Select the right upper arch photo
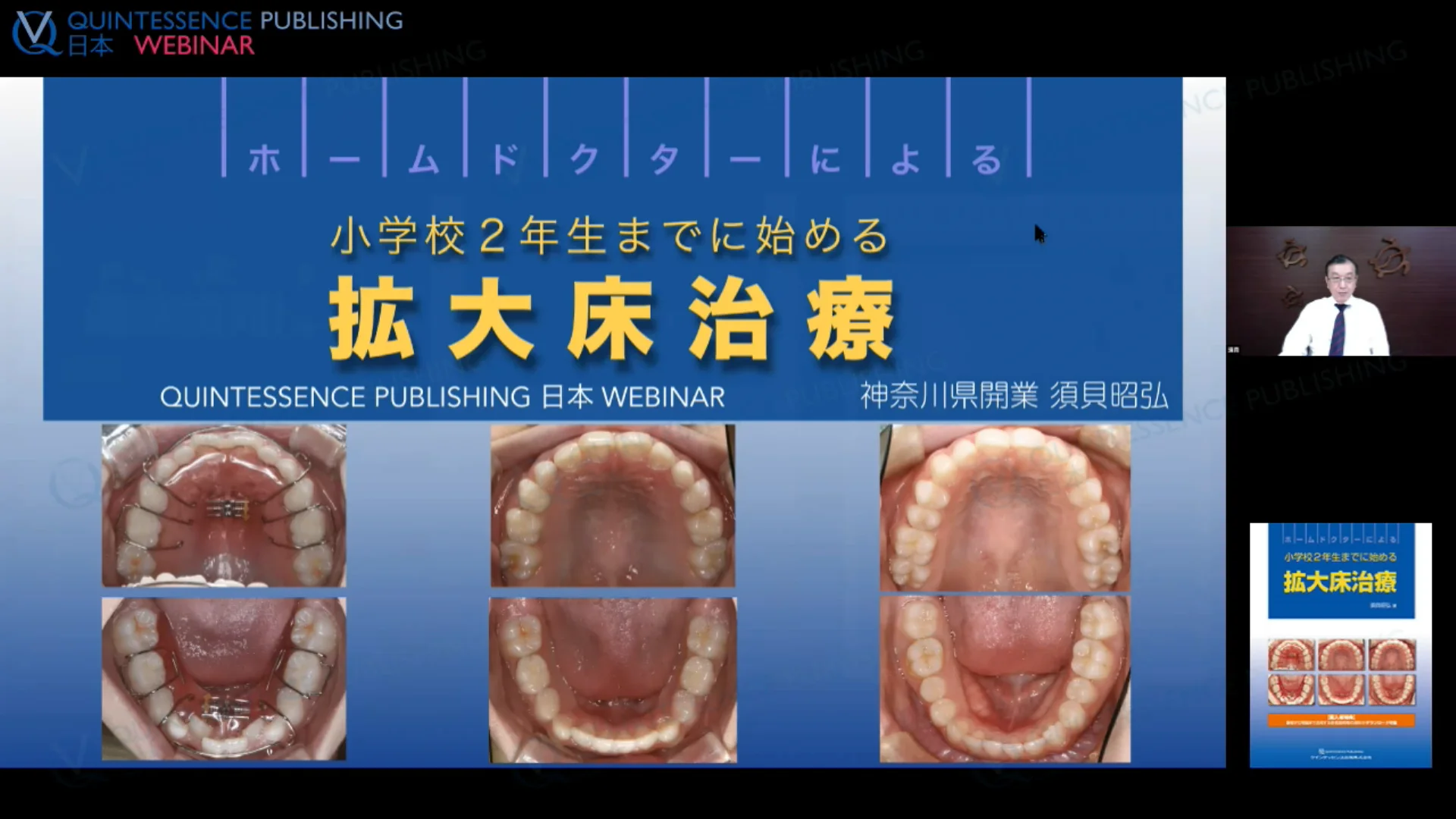The image size is (1456, 819). [x=1005, y=507]
